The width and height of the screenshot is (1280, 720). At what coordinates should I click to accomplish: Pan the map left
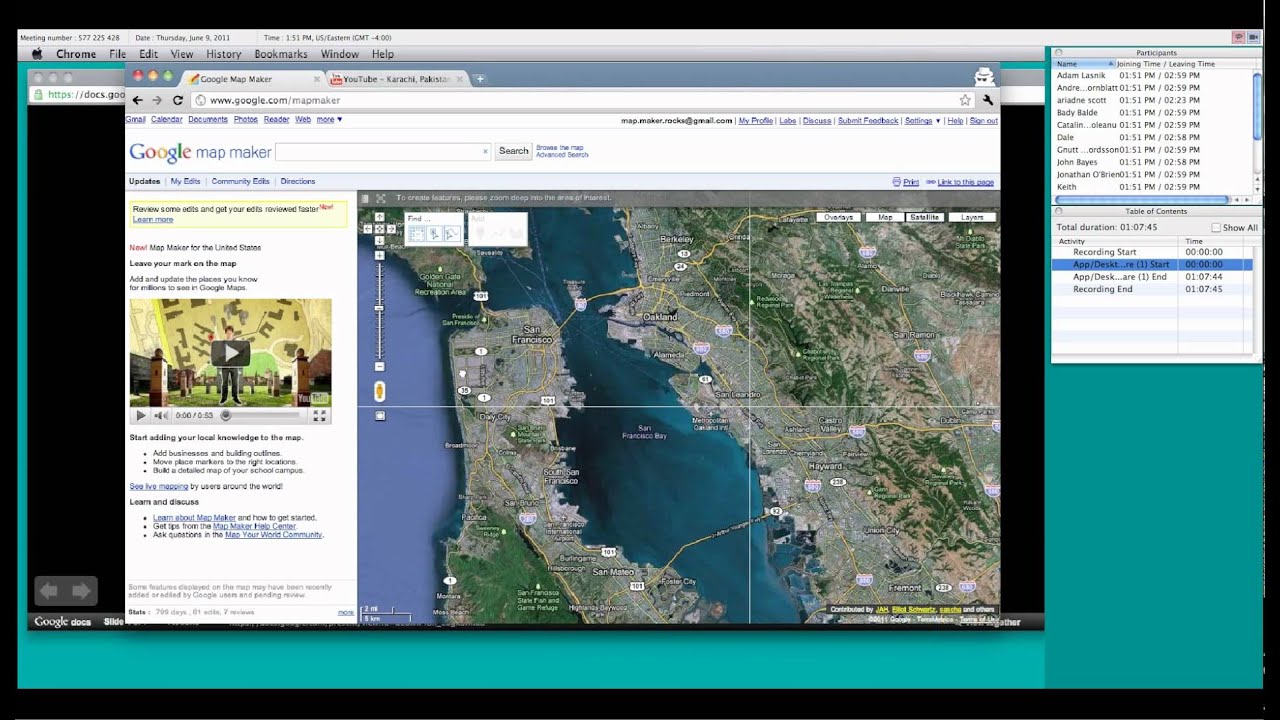pos(368,229)
